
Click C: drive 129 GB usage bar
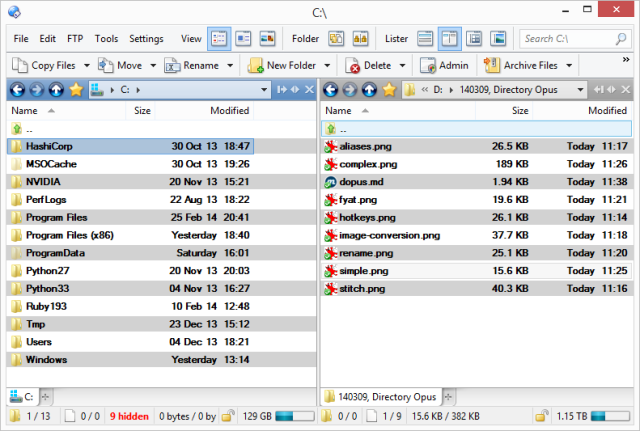pos(295,416)
